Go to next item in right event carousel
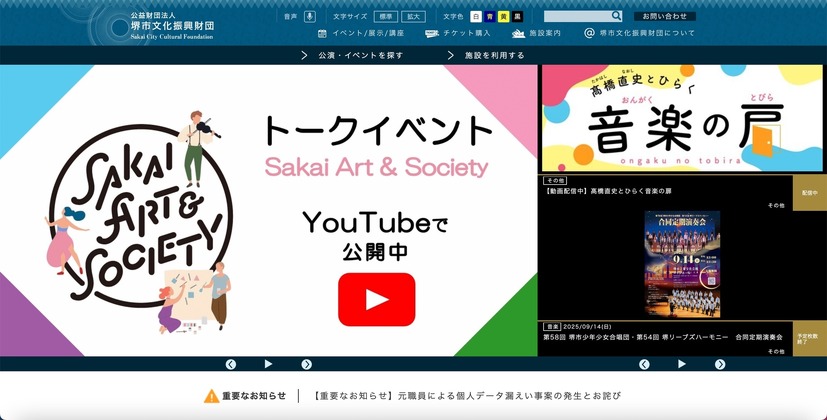Viewport: 827px width, 420px height. click(x=720, y=364)
